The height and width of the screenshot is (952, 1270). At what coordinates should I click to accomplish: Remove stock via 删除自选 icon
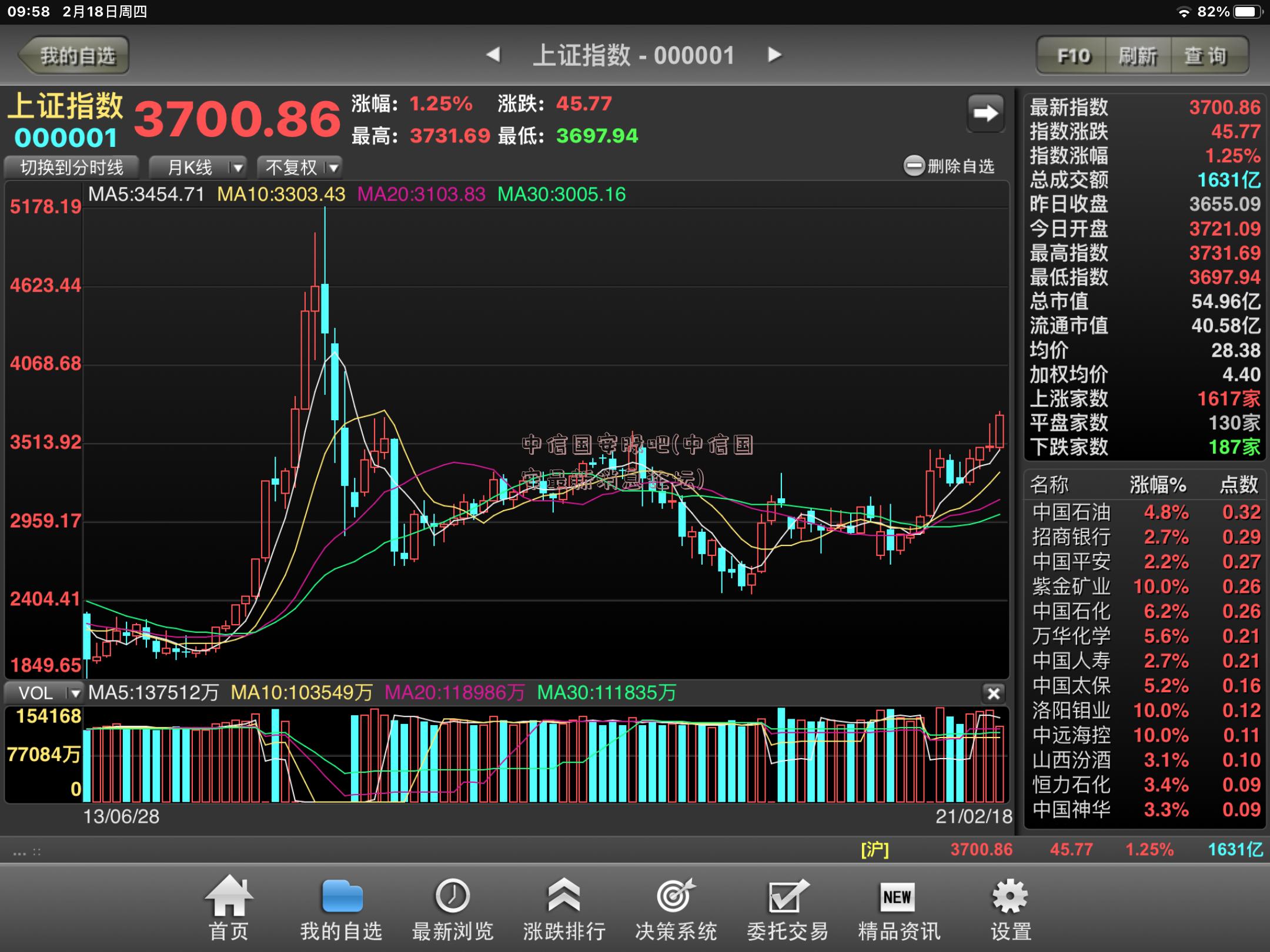tap(914, 166)
